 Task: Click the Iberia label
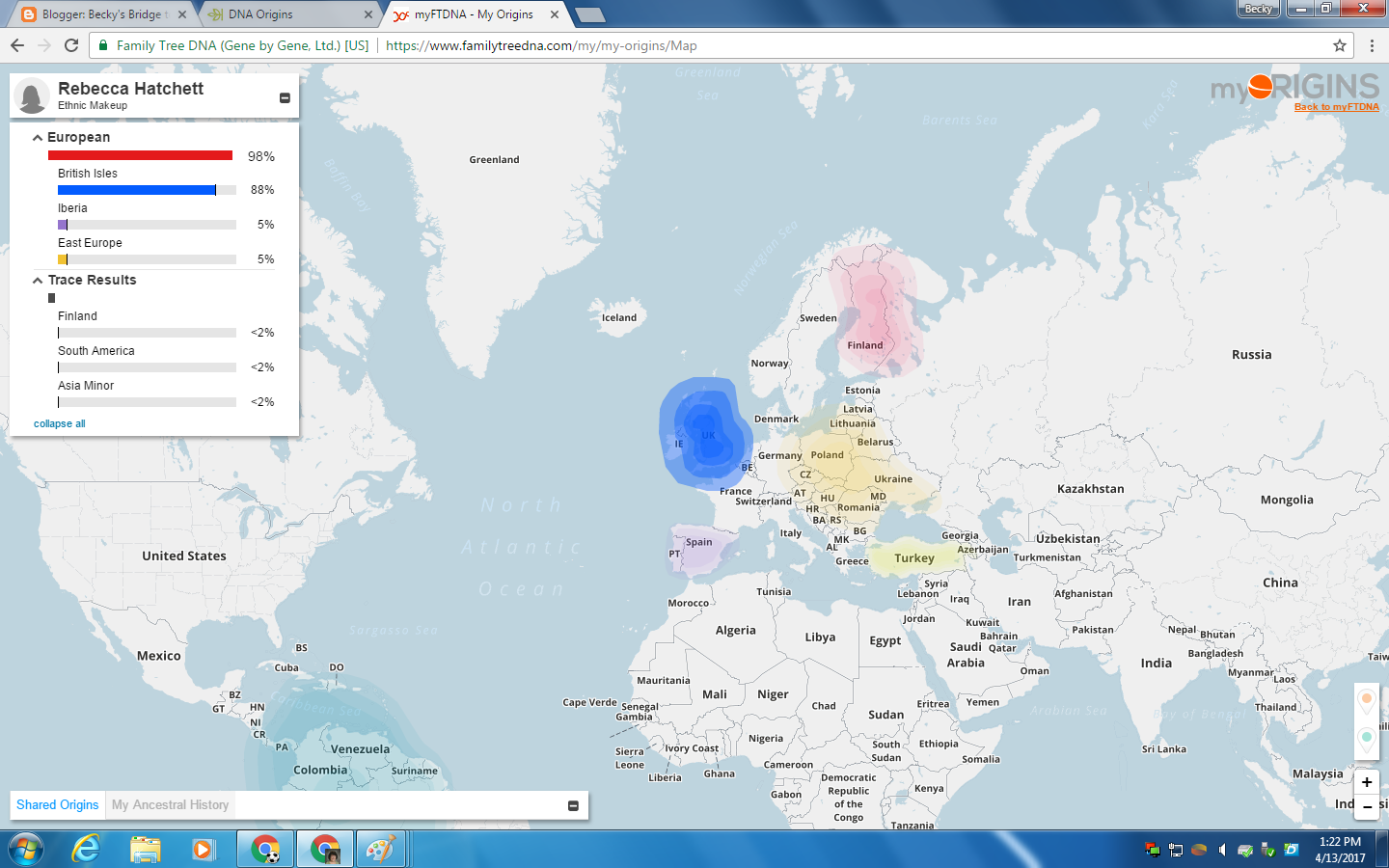pos(72,208)
